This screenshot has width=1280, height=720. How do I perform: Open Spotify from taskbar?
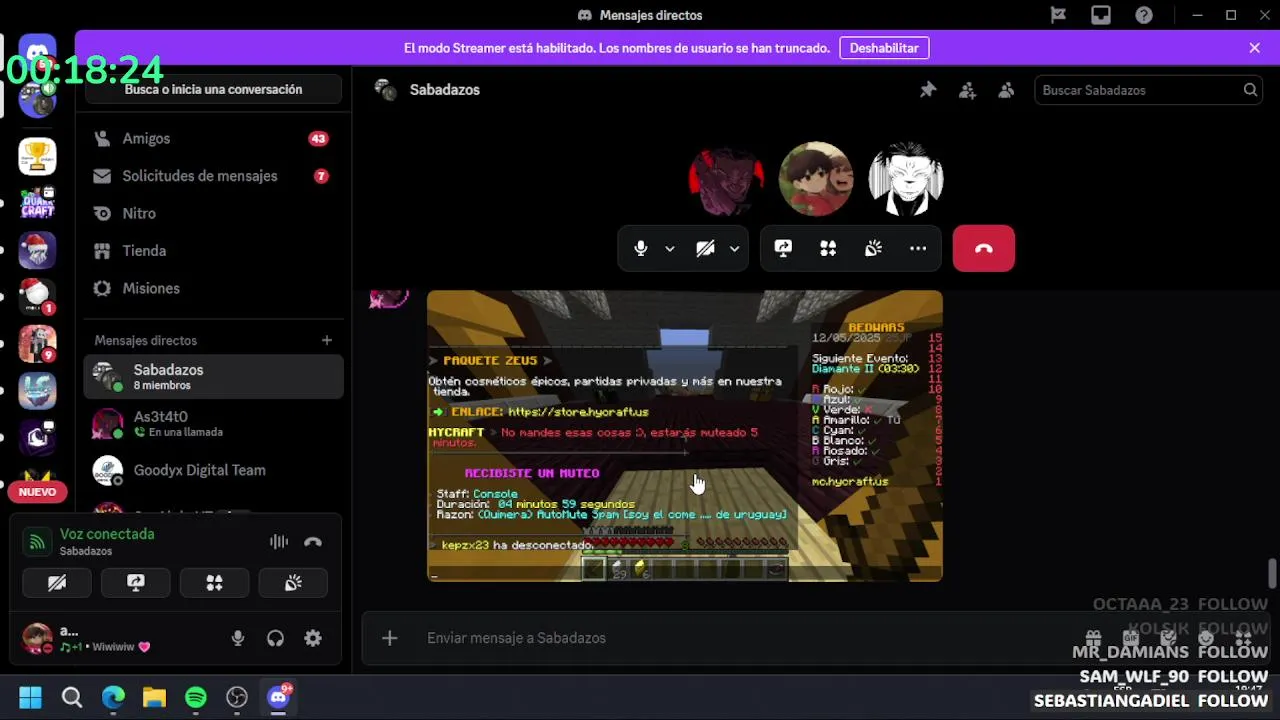tap(195, 697)
